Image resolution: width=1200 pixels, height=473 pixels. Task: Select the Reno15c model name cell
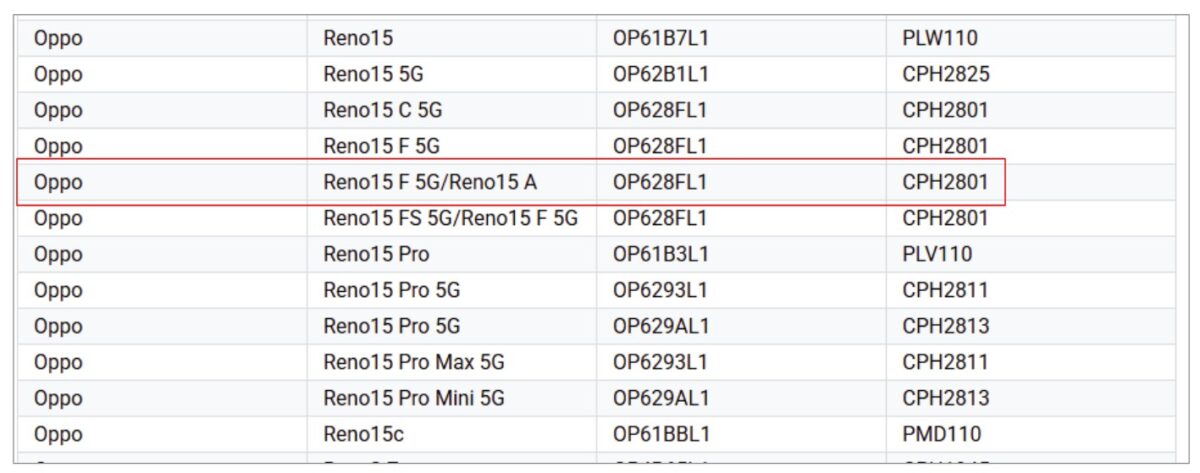click(x=358, y=434)
